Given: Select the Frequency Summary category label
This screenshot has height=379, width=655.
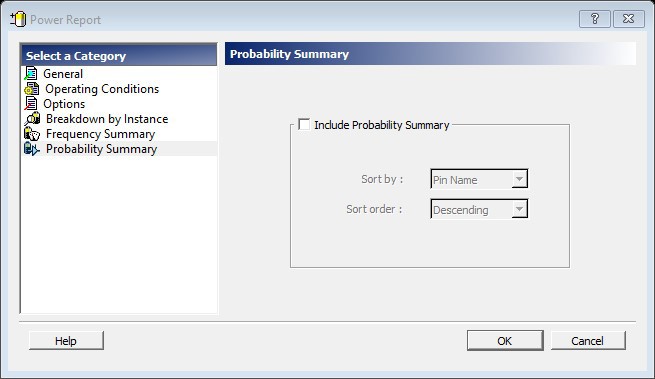Looking at the screenshot, I should [100, 134].
